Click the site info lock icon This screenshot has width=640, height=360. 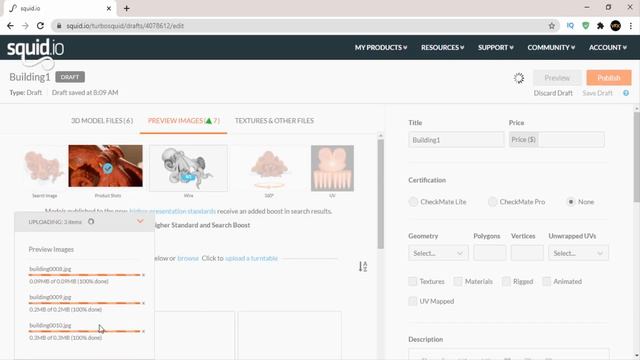click(x=59, y=26)
